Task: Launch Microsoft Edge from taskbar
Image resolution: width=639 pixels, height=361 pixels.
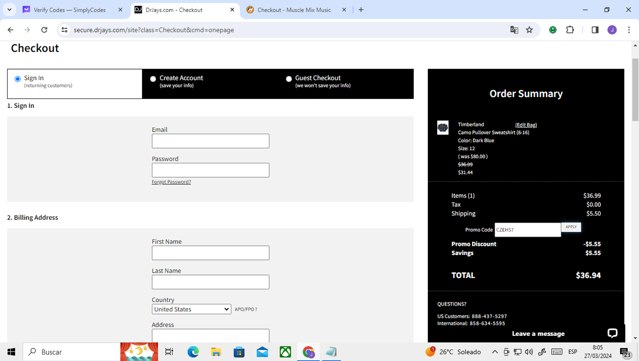Action: point(193,352)
